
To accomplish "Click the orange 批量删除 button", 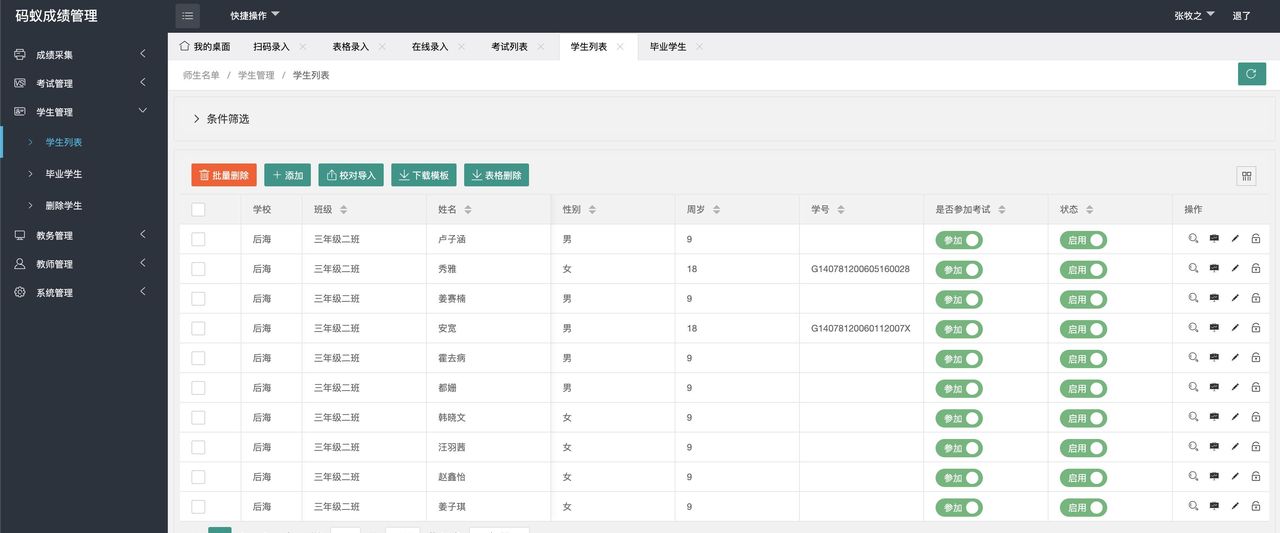I will pos(224,175).
